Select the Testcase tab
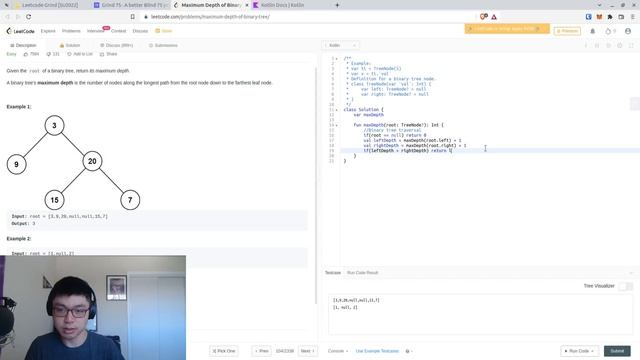The height and width of the screenshot is (360, 640). [333, 273]
